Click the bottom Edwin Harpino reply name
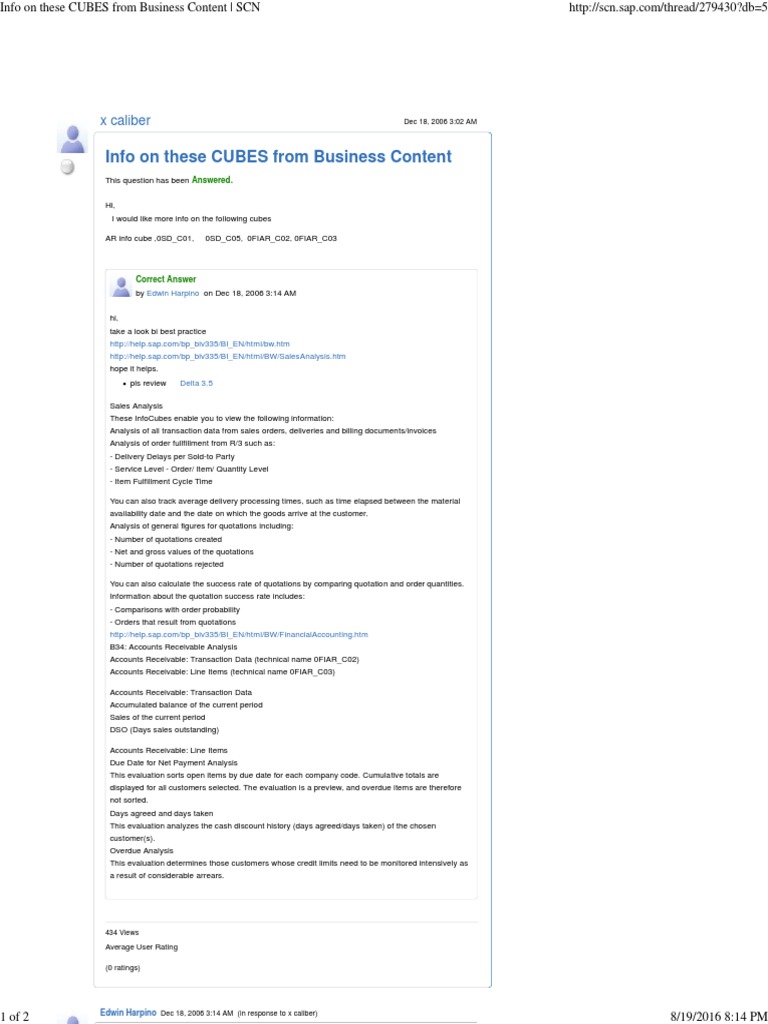The width and height of the screenshot is (768, 1024). 128,1012
